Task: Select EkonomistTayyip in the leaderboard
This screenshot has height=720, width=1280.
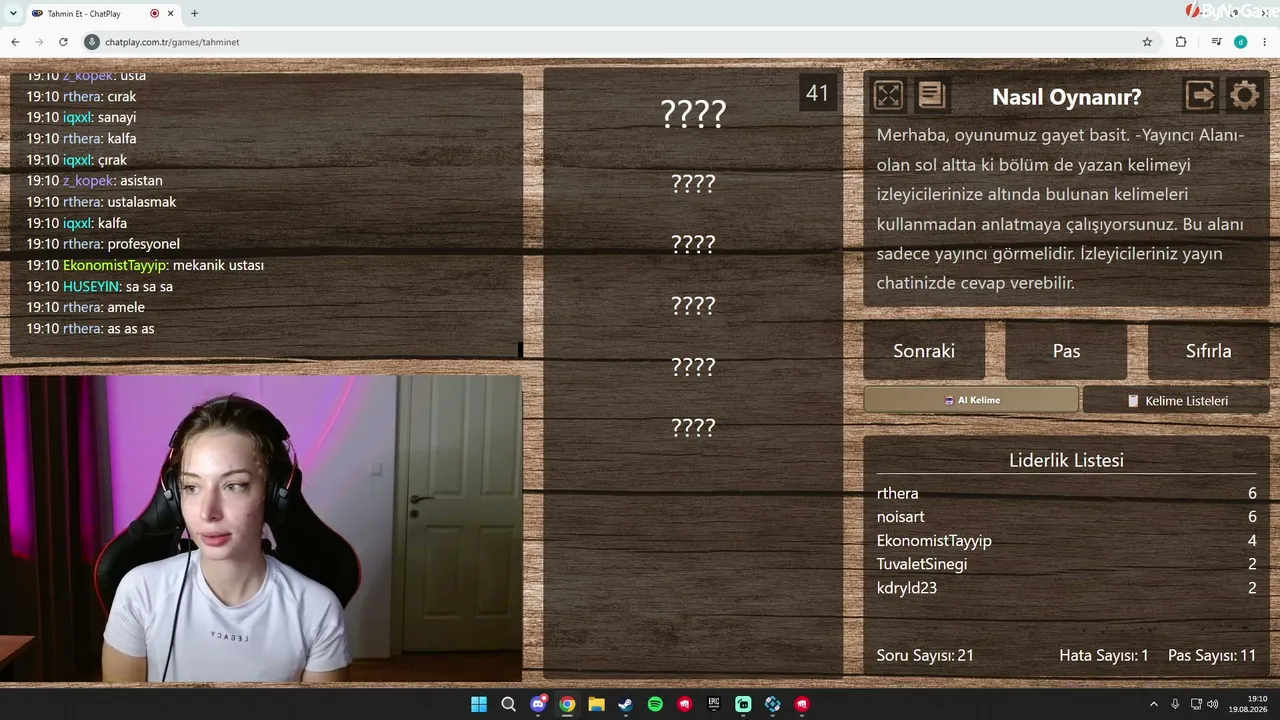Action: coord(934,541)
